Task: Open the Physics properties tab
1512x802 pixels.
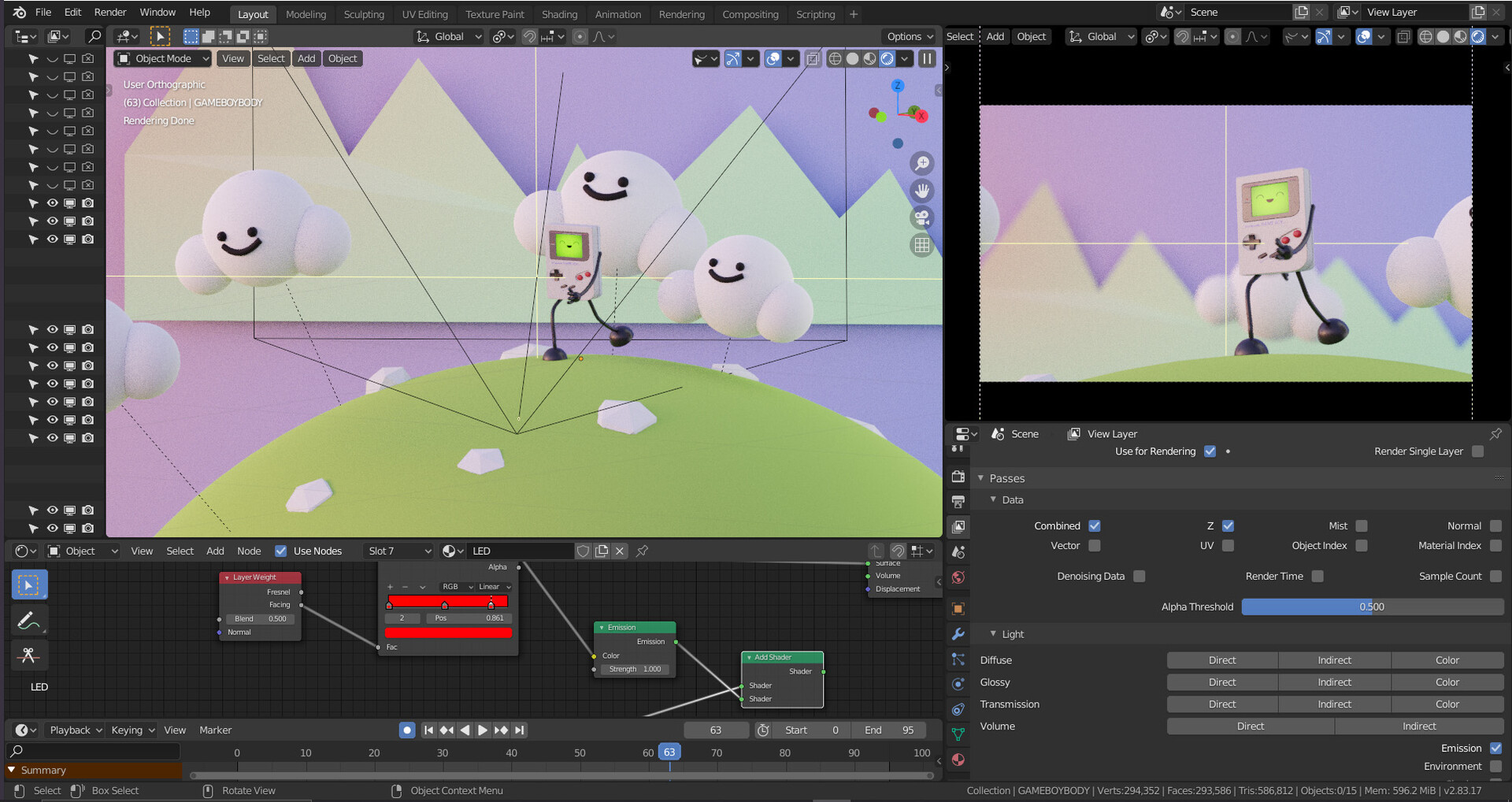Action: [x=958, y=684]
